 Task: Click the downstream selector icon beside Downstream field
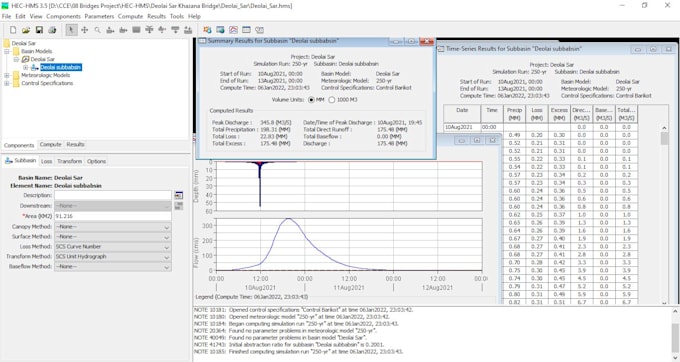tap(179, 205)
